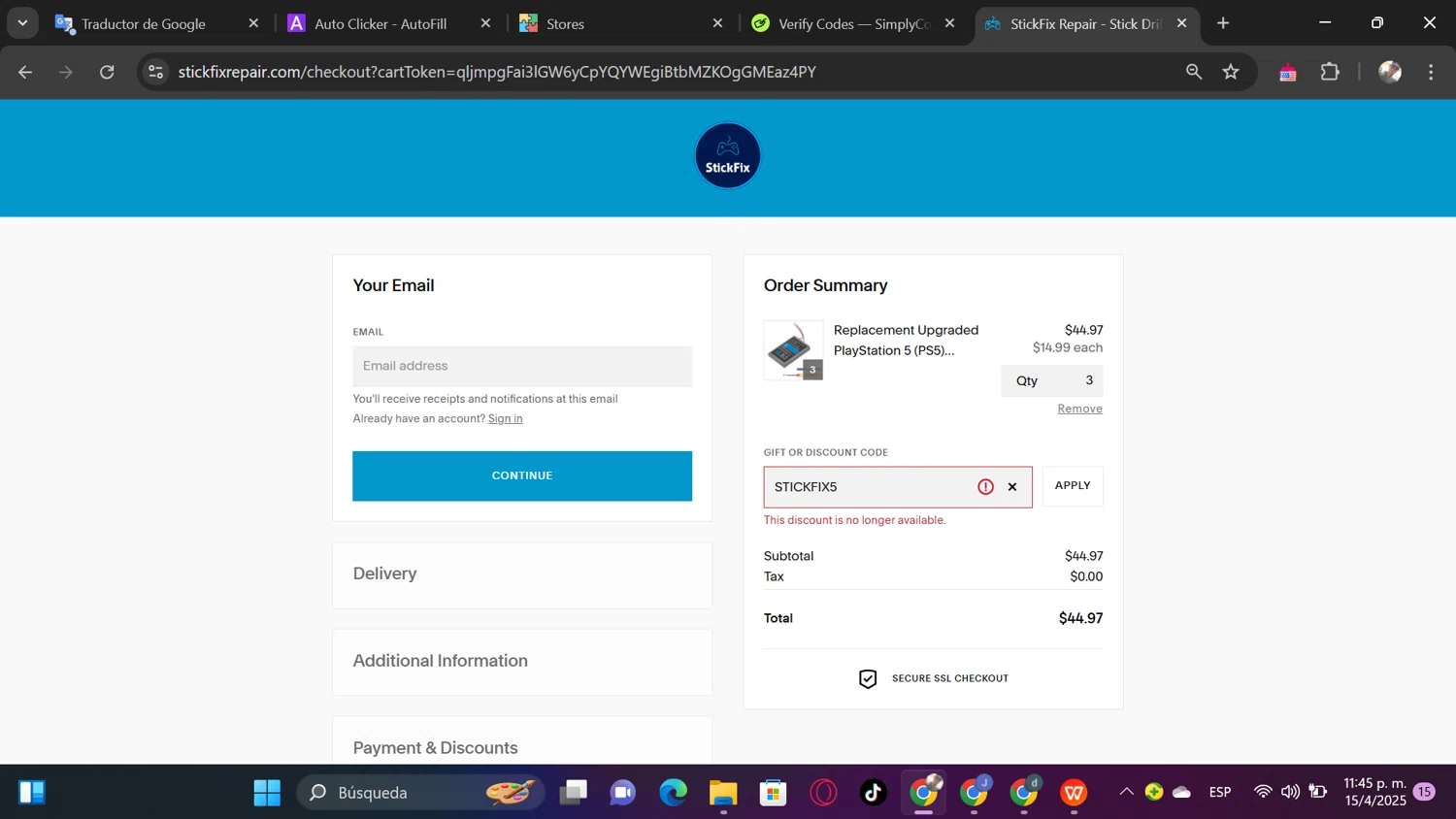Open the shopping extension icon
Viewport: 1456px width, 819px height.
1288,72
